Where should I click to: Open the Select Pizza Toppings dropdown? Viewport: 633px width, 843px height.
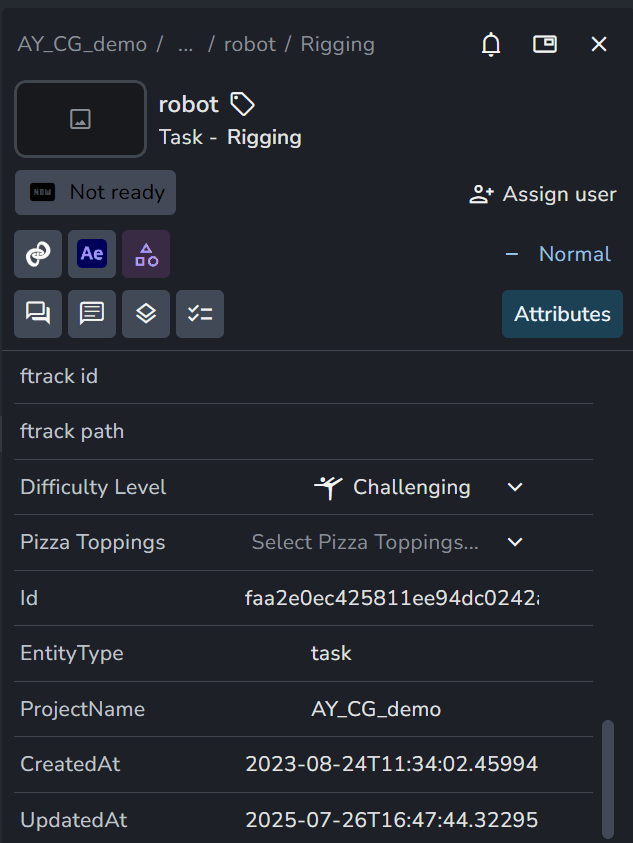tap(387, 542)
